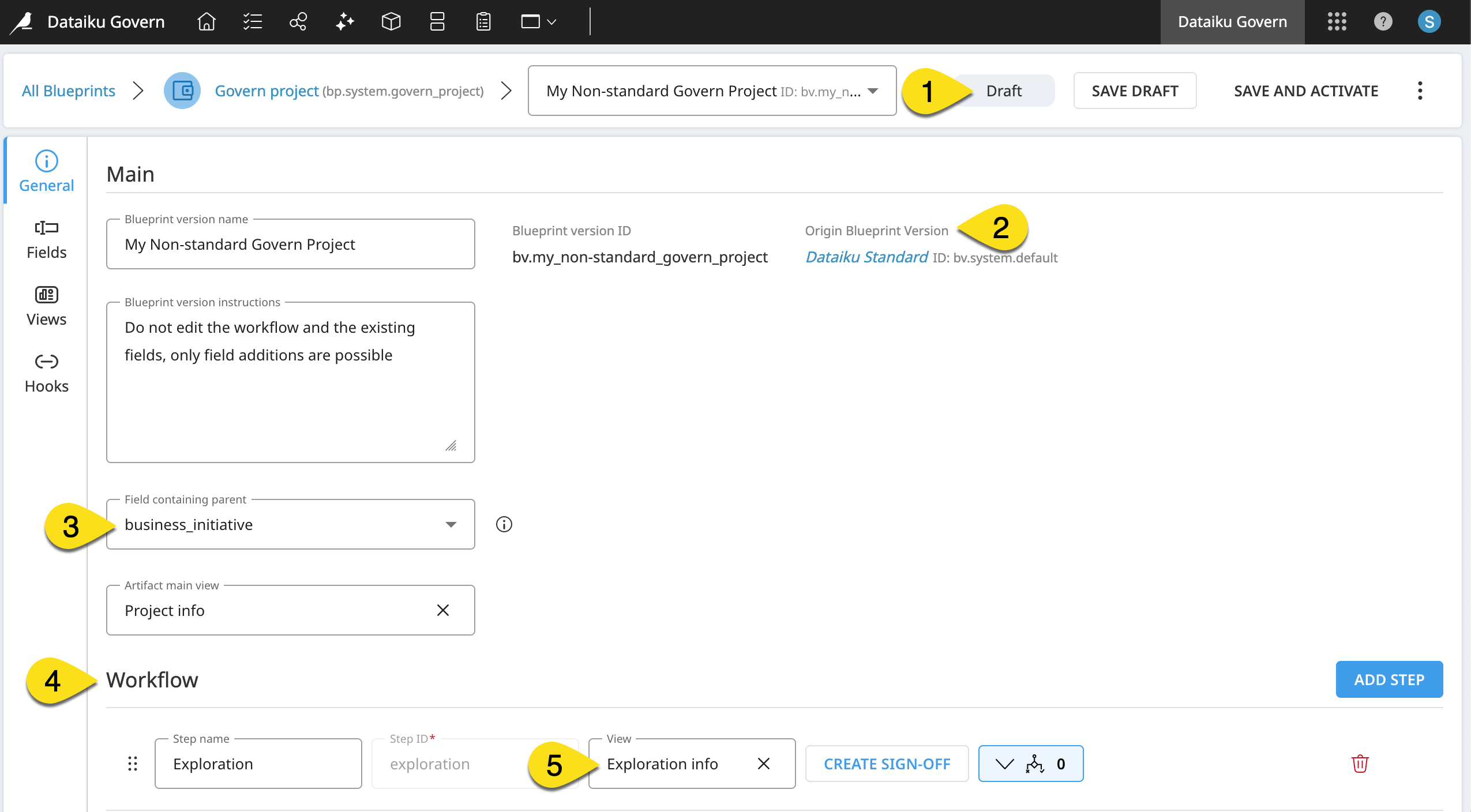Open the cube icon in top navigation
Viewport: 1471px width, 812px height.
click(391, 22)
